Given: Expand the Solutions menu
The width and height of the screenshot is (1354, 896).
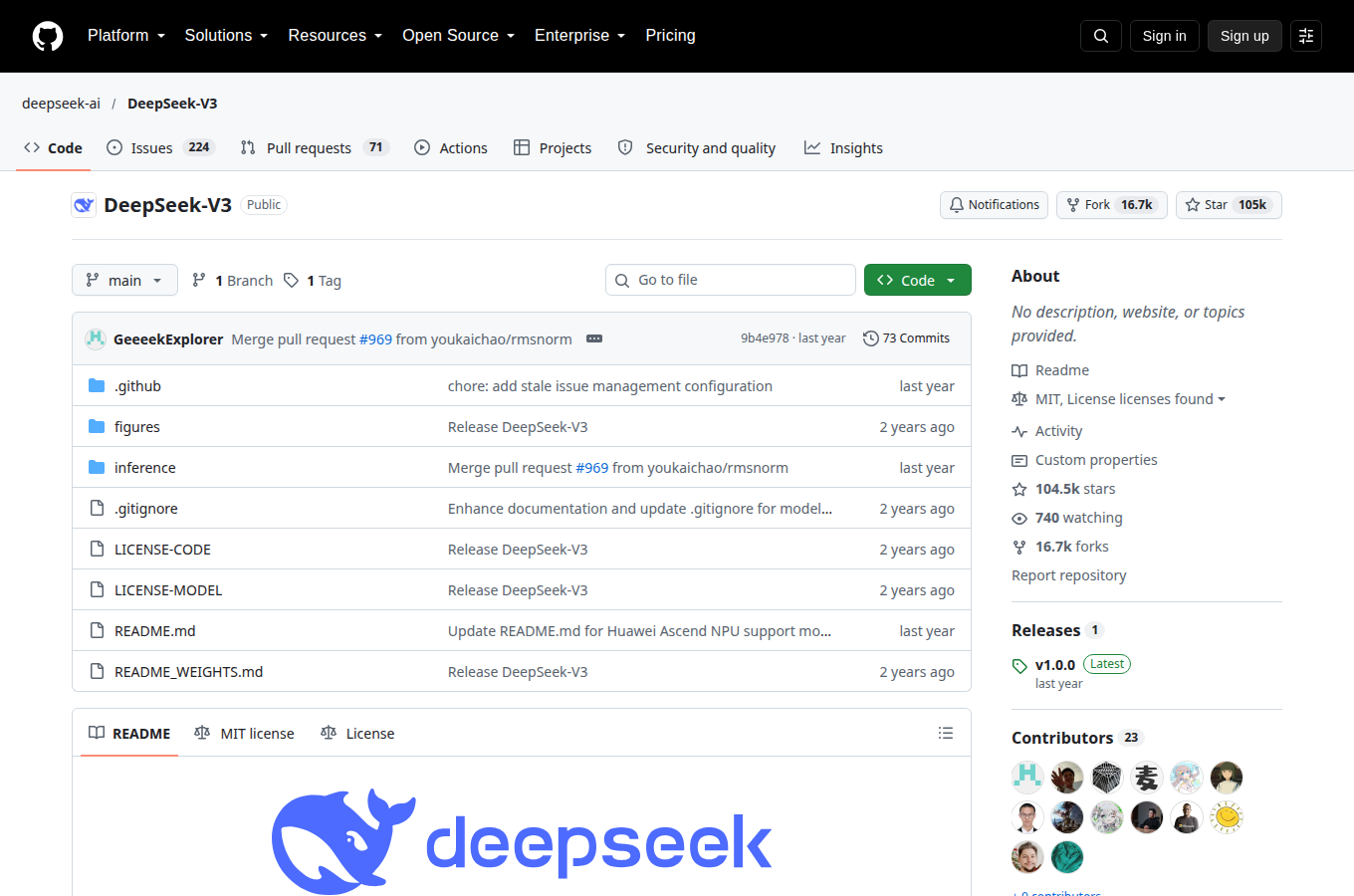Looking at the screenshot, I should pos(226,36).
